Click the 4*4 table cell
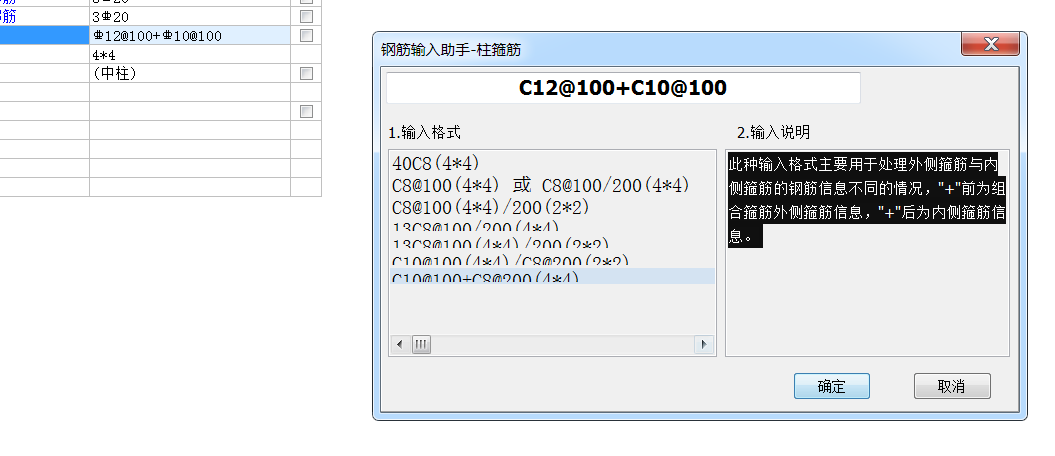Image resolution: width=1055 pixels, height=456 pixels. pyautogui.click(x=190, y=54)
